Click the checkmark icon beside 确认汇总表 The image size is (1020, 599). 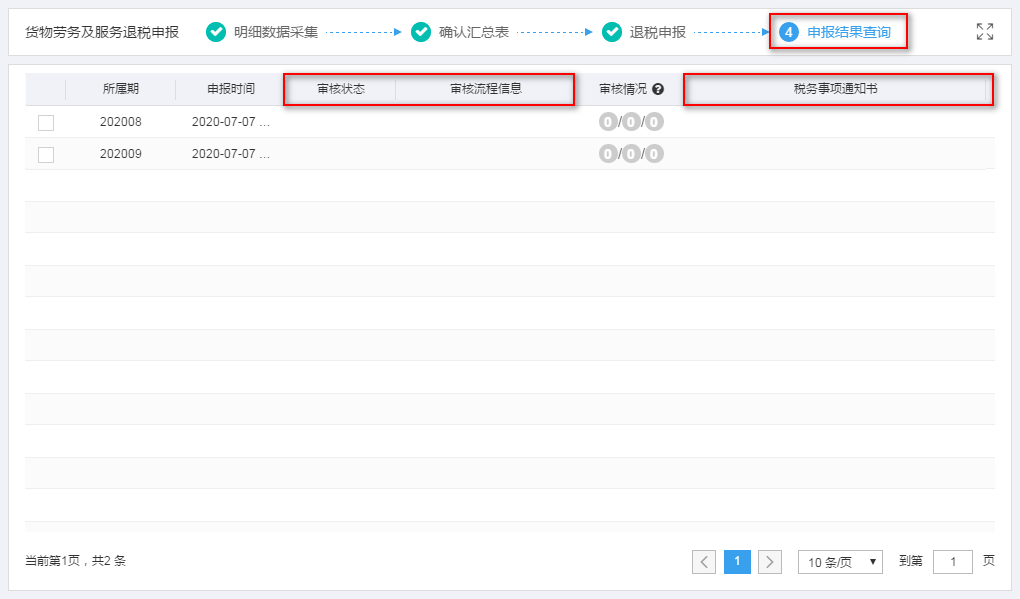point(421,32)
